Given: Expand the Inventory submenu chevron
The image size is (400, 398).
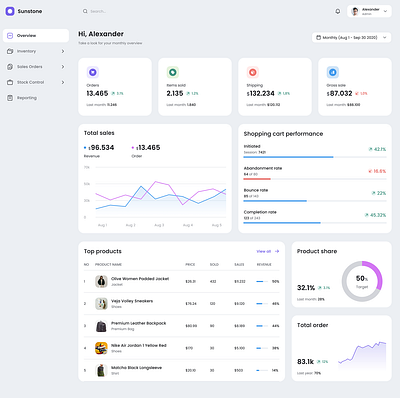Looking at the screenshot, I should 63,51.
